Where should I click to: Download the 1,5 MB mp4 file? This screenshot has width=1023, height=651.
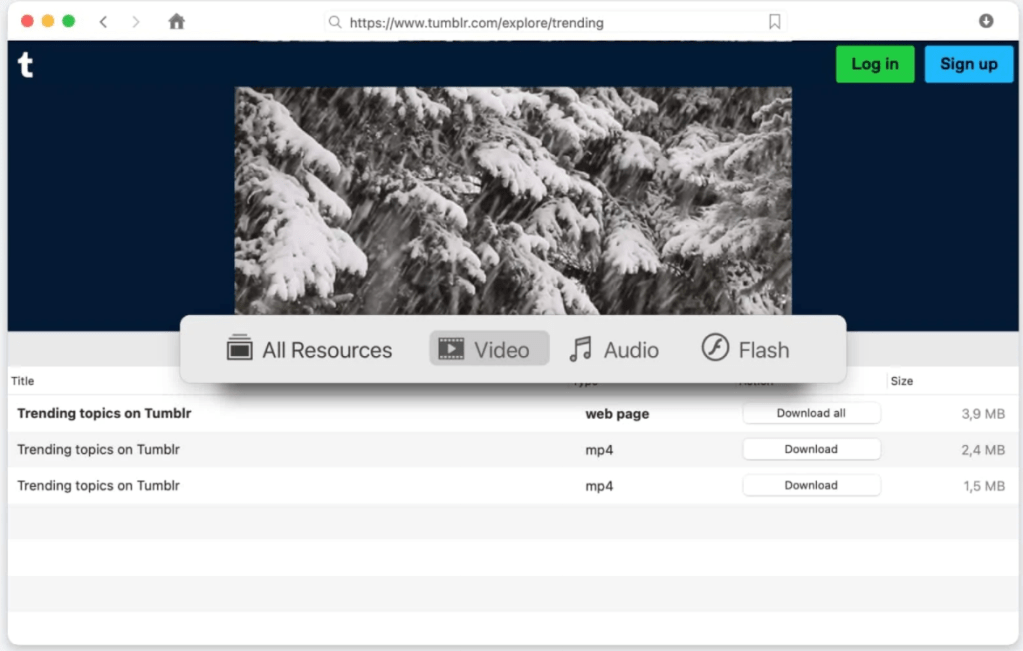[811, 485]
